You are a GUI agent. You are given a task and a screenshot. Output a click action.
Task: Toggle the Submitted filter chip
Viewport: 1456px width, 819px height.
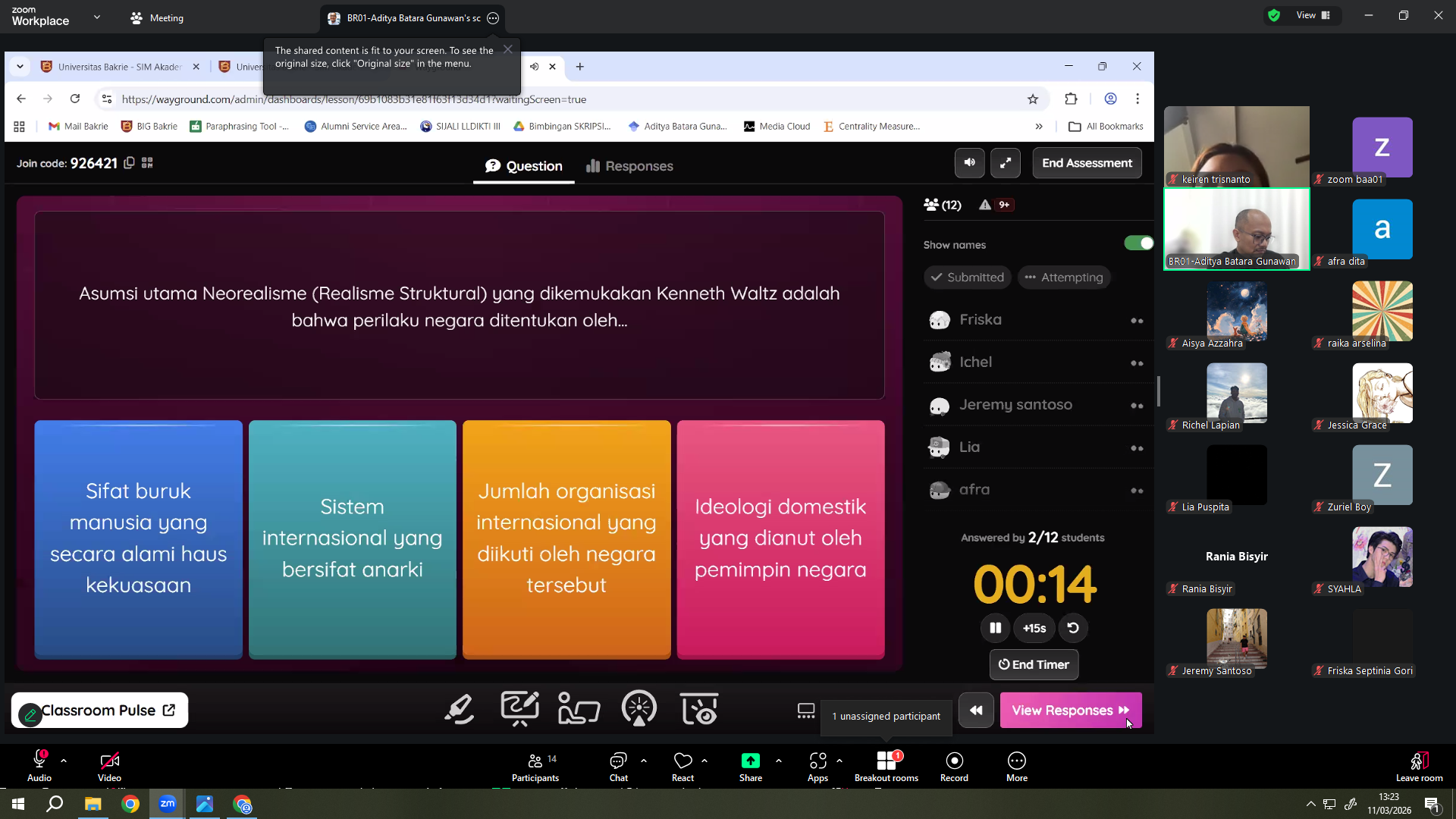coord(968,278)
